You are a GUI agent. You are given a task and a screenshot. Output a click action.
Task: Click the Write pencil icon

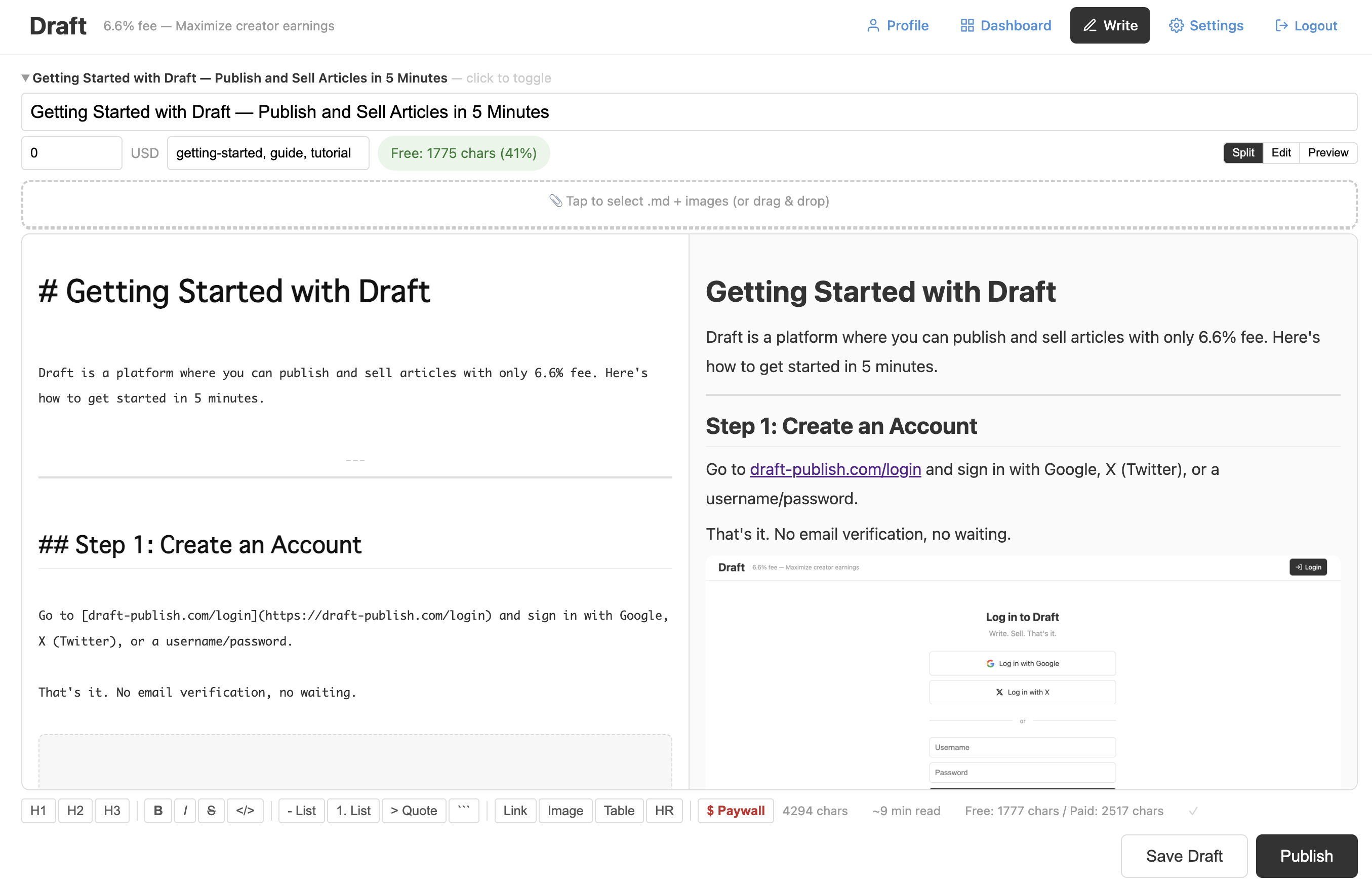point(1090,25)
